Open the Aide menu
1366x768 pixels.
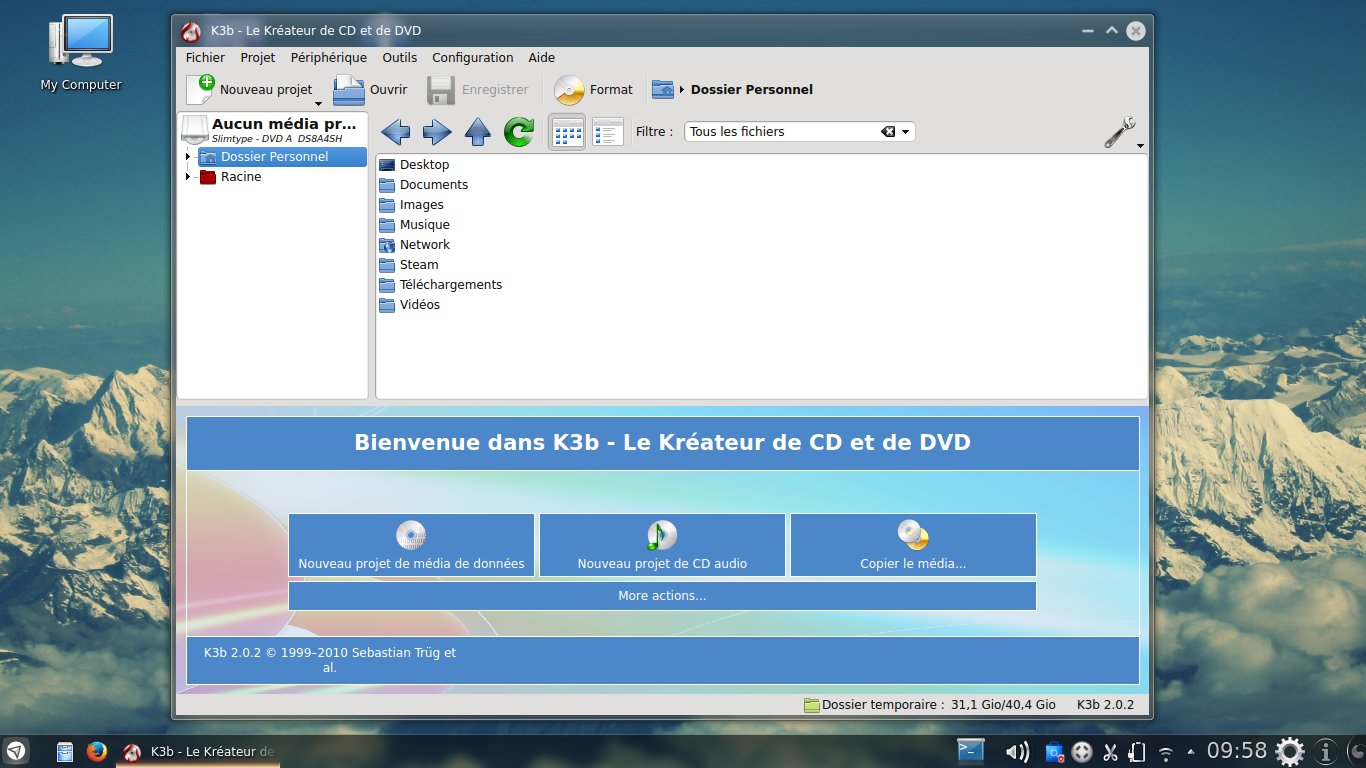(542, 58)
